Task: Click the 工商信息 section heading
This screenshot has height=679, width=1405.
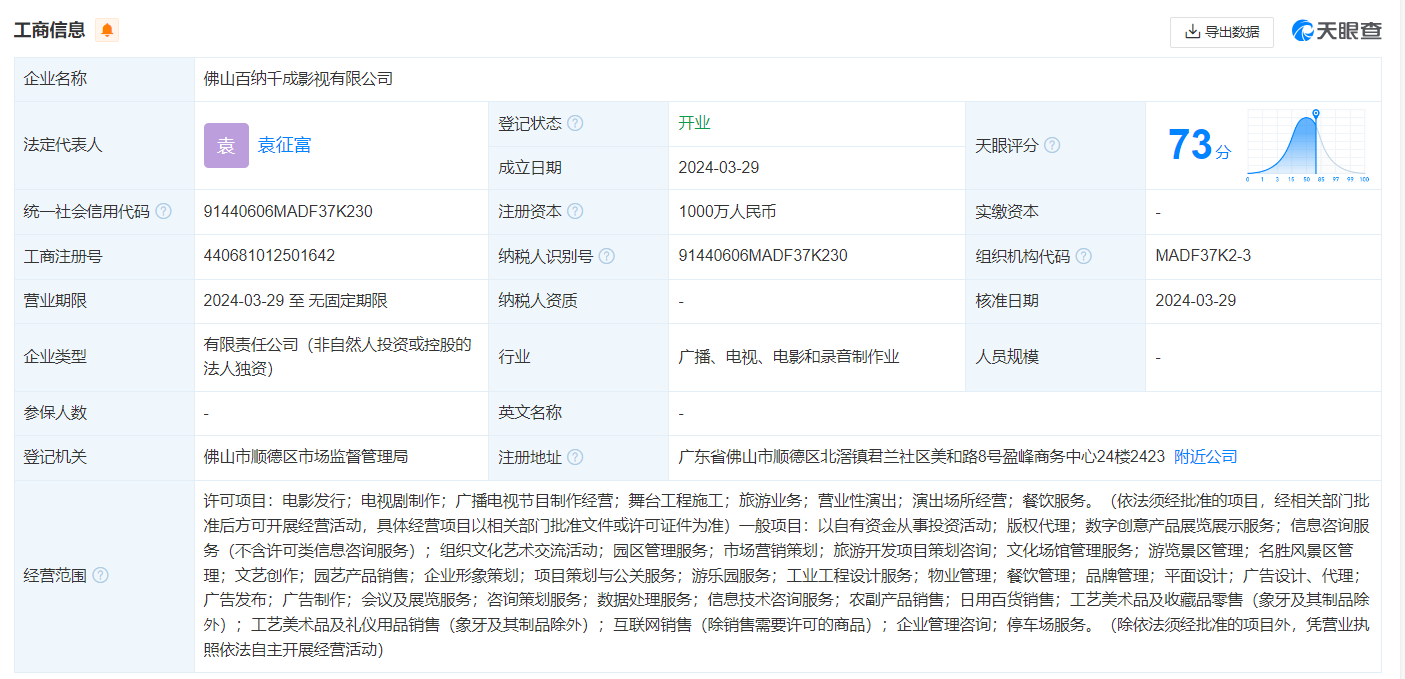Action: 49,30
